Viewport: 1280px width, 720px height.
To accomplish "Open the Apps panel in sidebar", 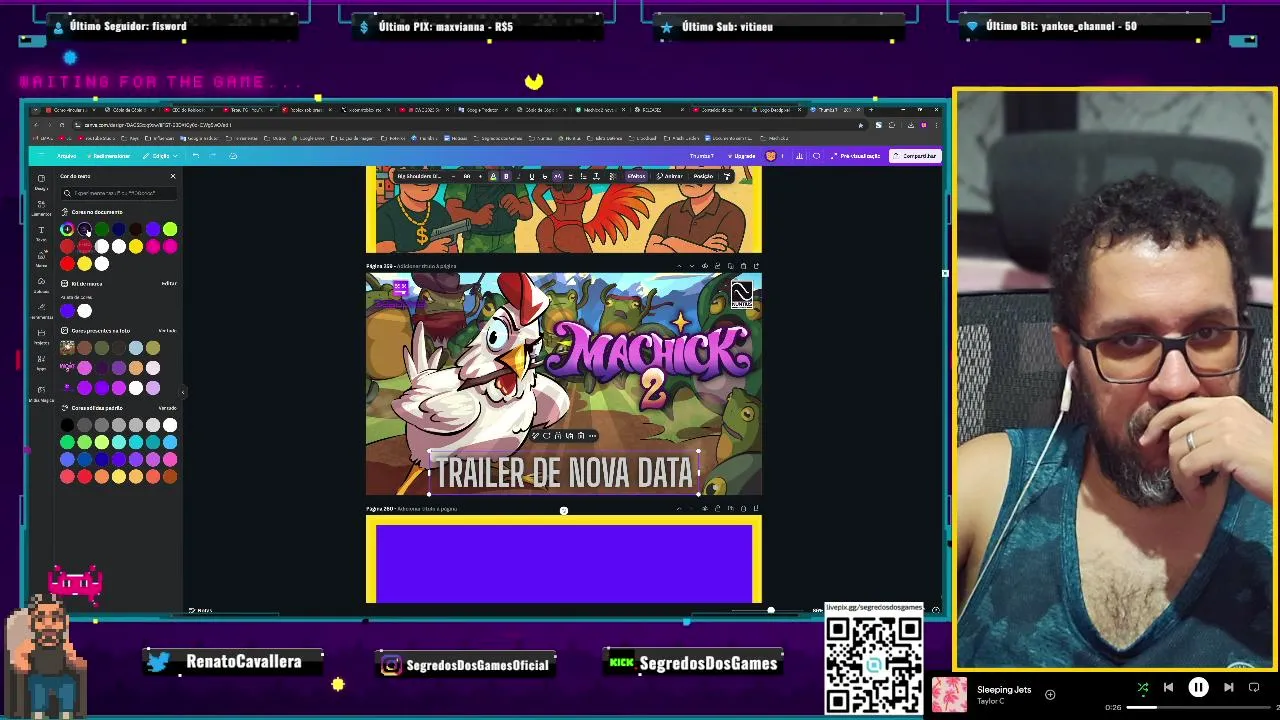I will (x=41, y=362).
